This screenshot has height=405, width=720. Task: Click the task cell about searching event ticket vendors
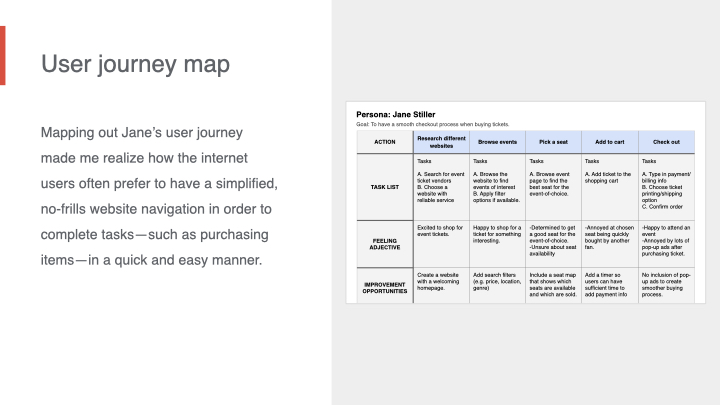[441, 186]
